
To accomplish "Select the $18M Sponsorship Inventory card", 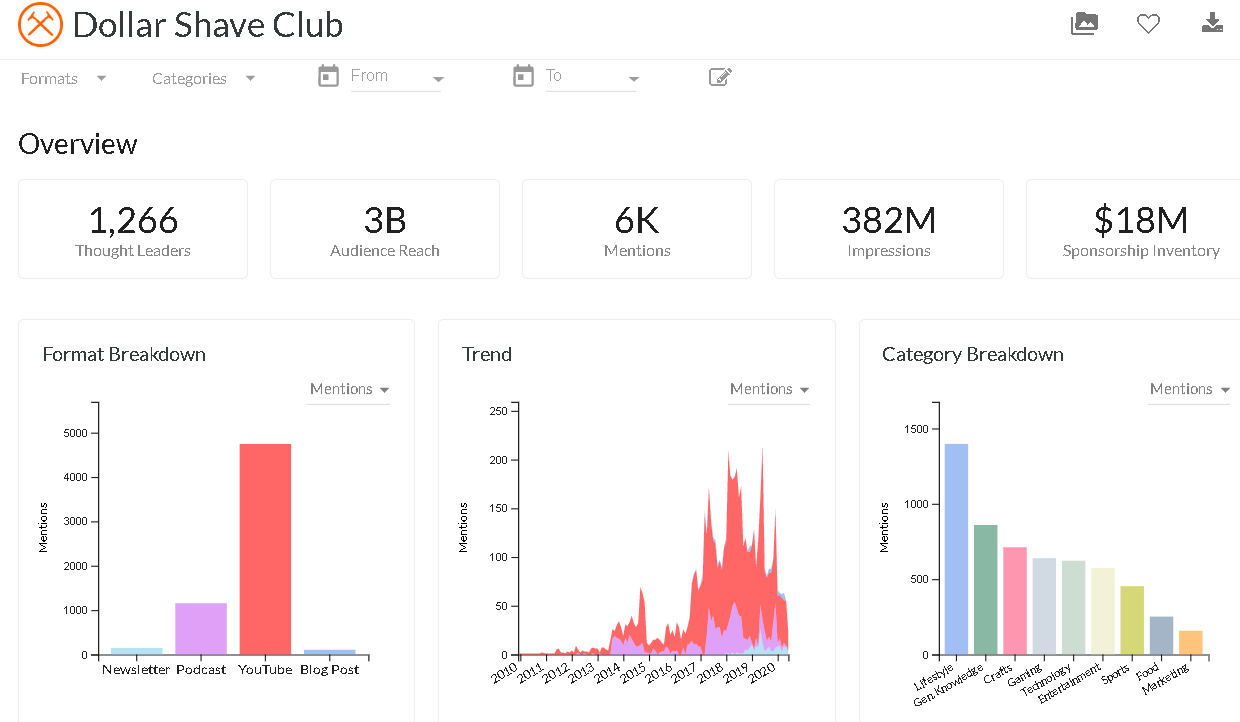I will [x=1133, y=229].
